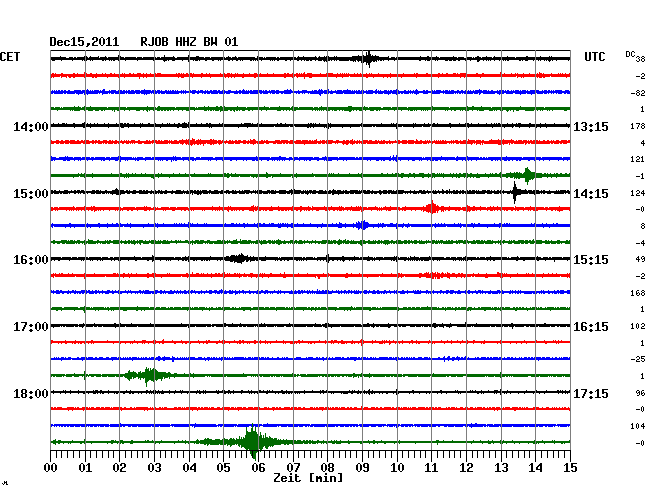Click the DC offset value "49"
This screenshot has height=494, width=650.
[640, 259]
